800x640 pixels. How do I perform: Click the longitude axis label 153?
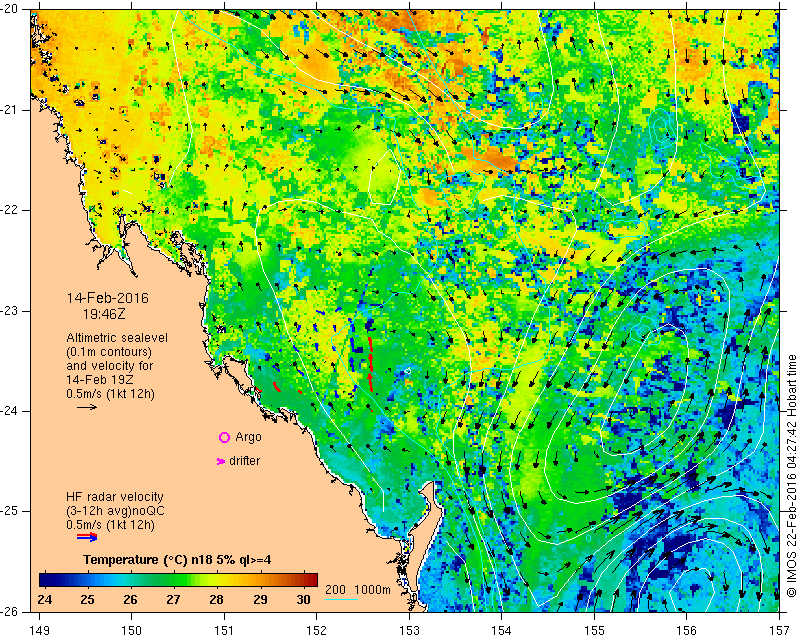click(x=409, y=631)
